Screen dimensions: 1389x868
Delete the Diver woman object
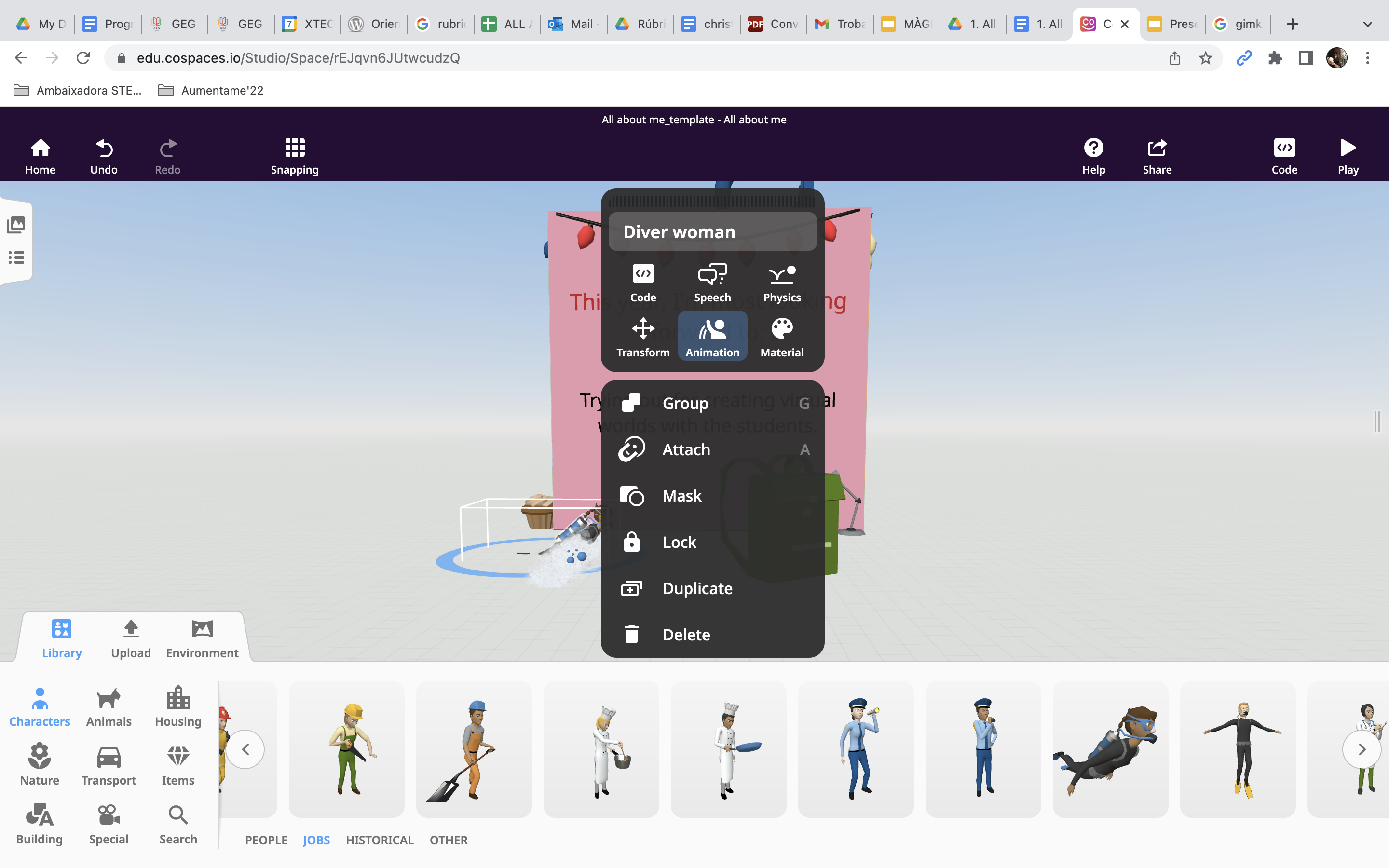(x=712, y=634)
